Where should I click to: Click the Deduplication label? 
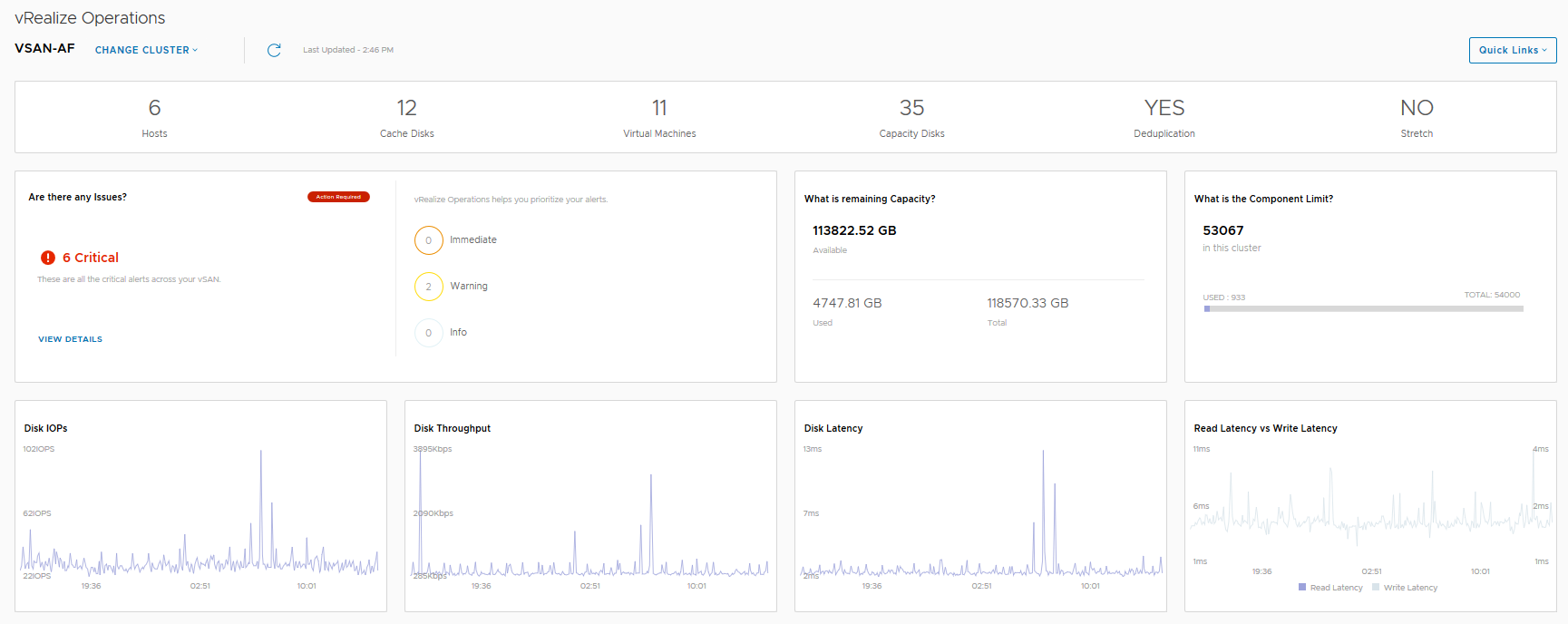coord(1164,133)
